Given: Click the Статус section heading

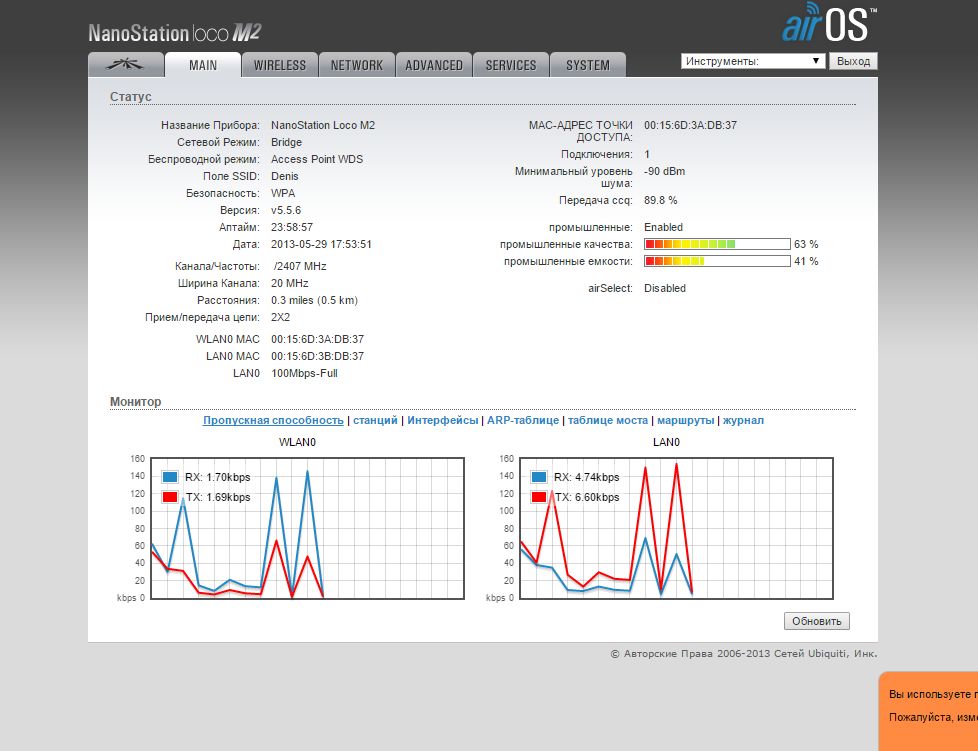Looking at the screenshot, I should (x=130, y=97).
